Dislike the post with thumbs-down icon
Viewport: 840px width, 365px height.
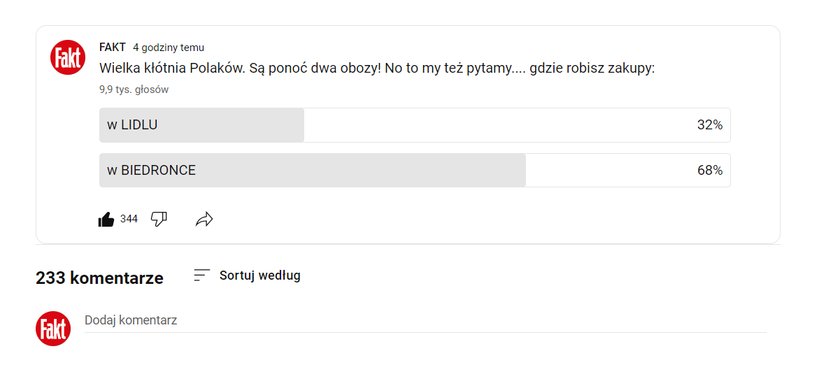click(x=159, y=219)
